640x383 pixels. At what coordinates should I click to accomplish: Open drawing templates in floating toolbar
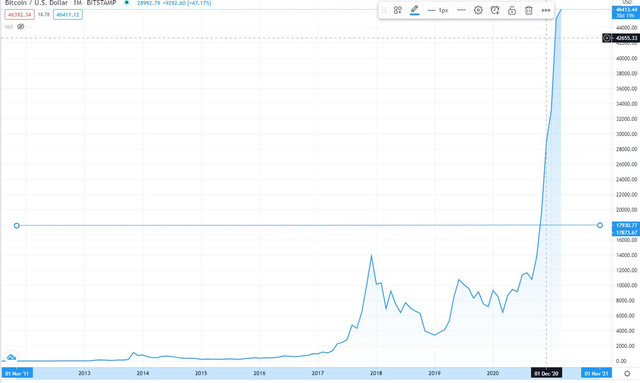click(398, 10)
